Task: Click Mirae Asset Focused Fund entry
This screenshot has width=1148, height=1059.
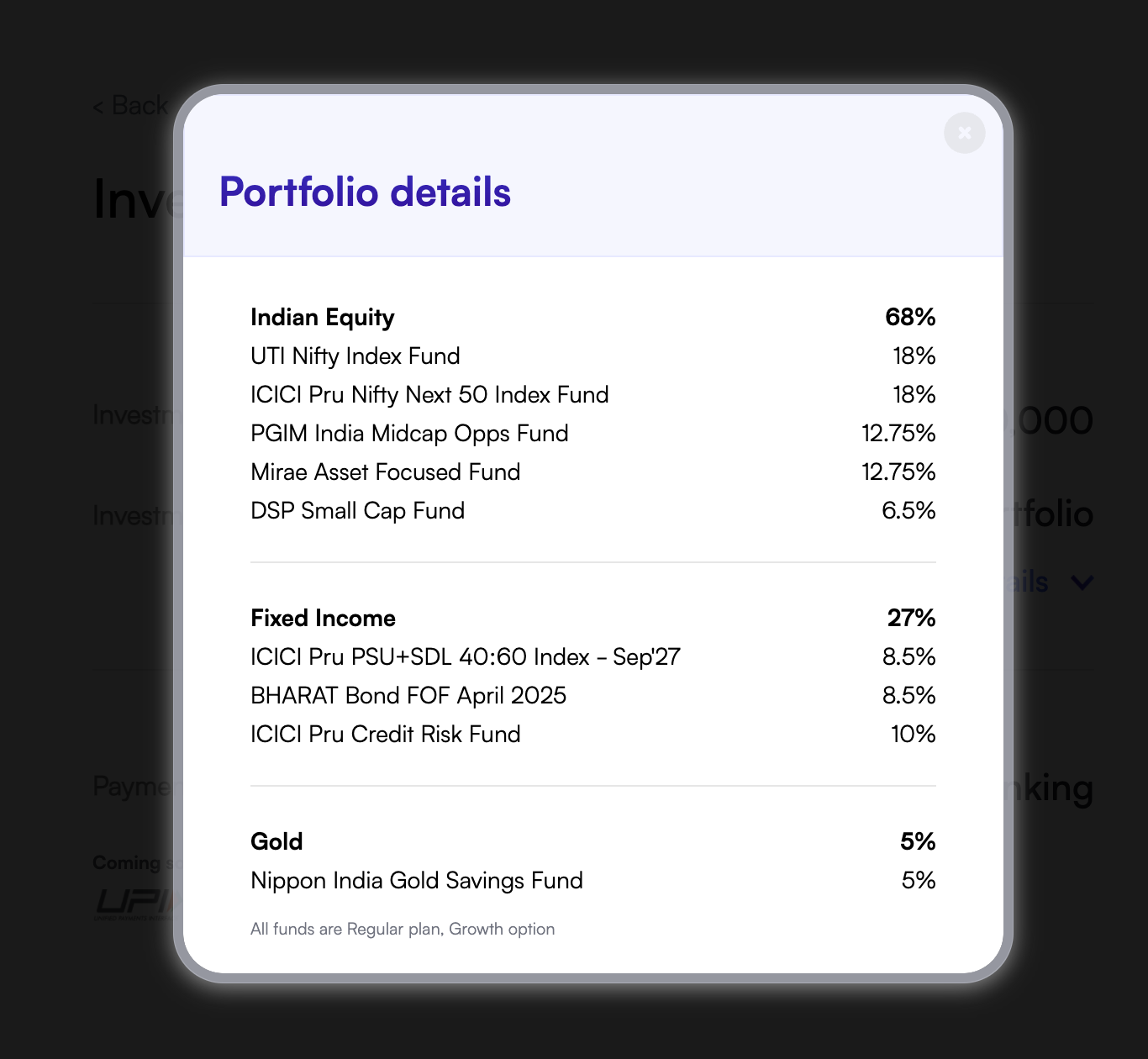Action: tap(592, 472)
